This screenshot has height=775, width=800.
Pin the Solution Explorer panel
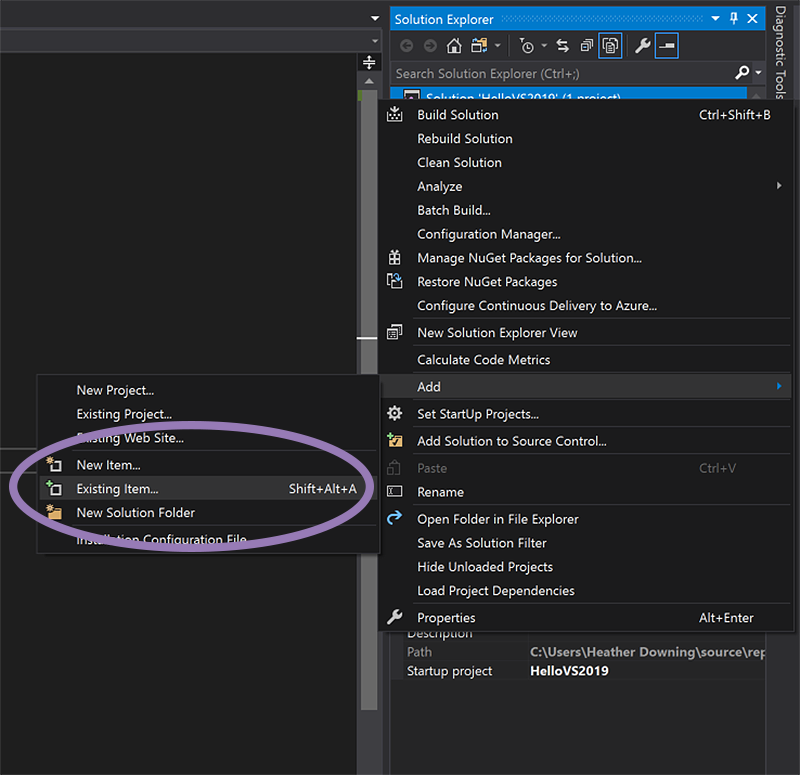point(734,19)
